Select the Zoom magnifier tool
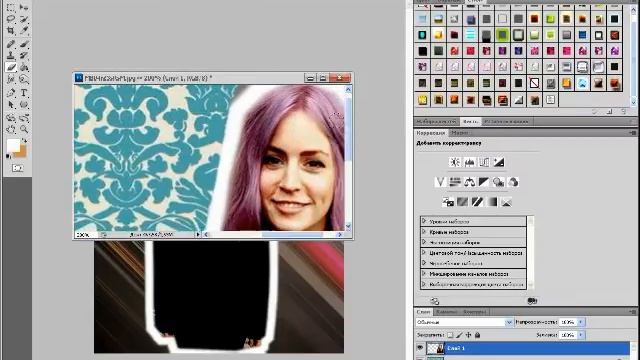The height and width of the screenshot is (360, 640). [x=24, y=130]
